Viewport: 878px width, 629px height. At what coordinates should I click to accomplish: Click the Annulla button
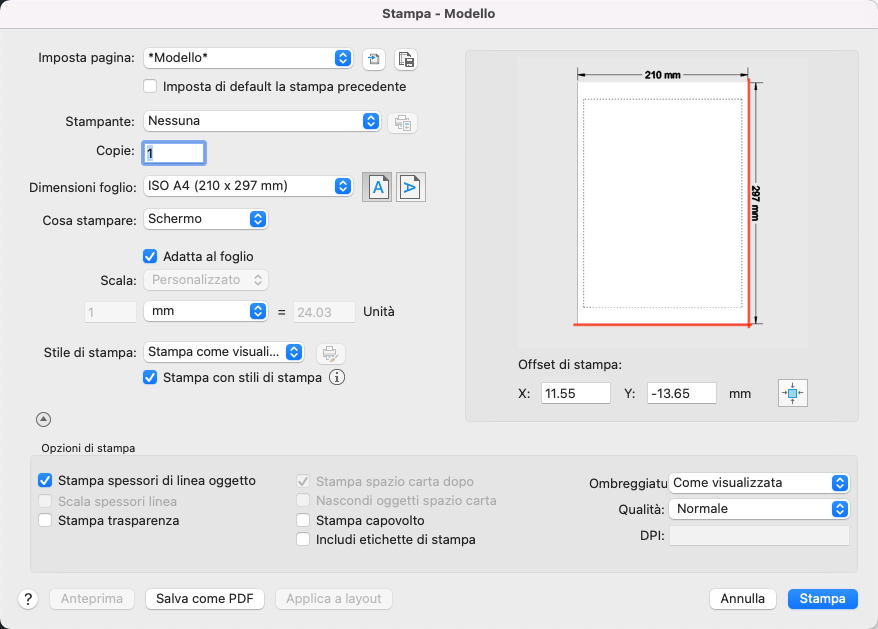pos(742,599)
